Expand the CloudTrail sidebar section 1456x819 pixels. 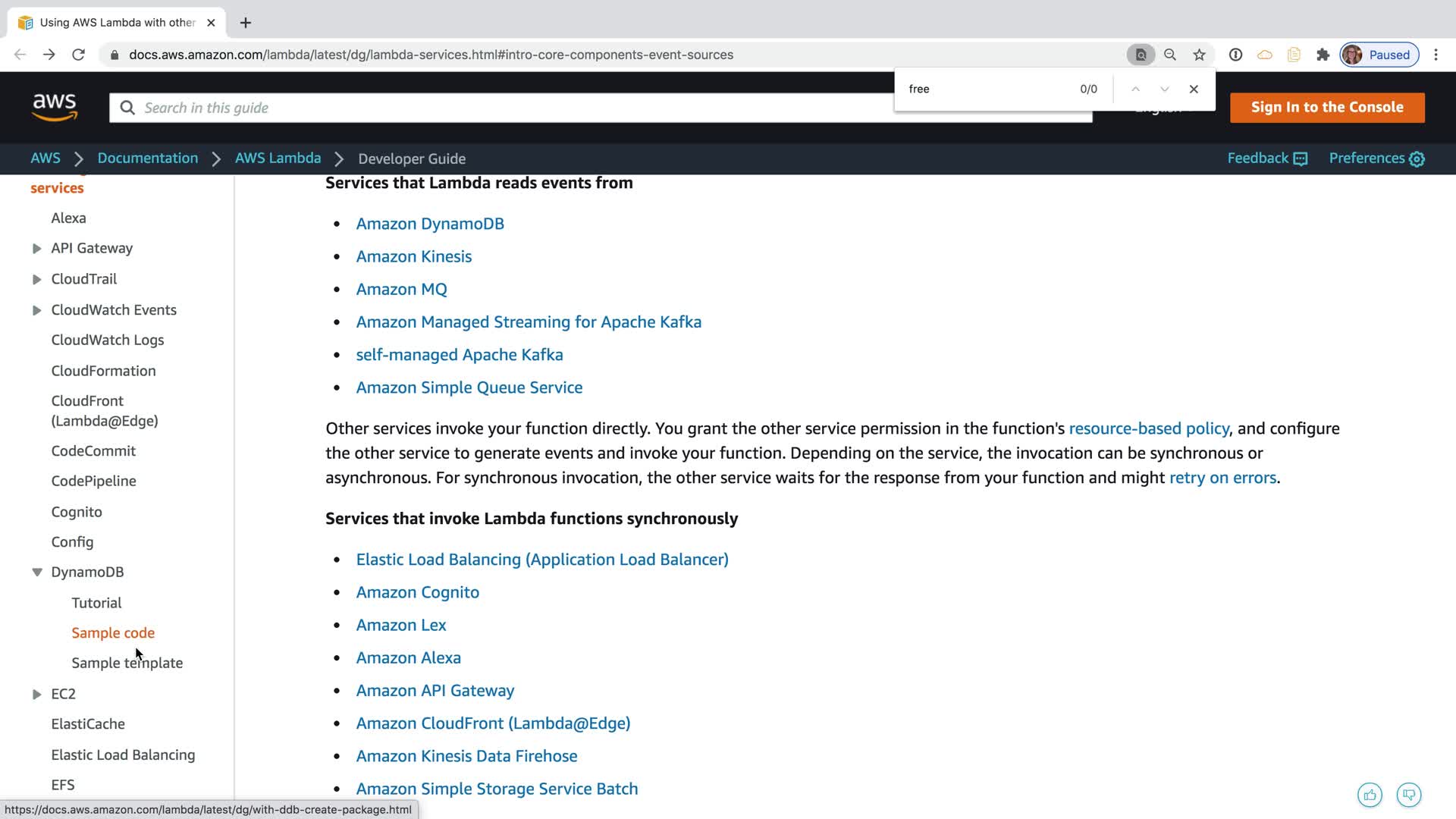(x=36, y=279)
